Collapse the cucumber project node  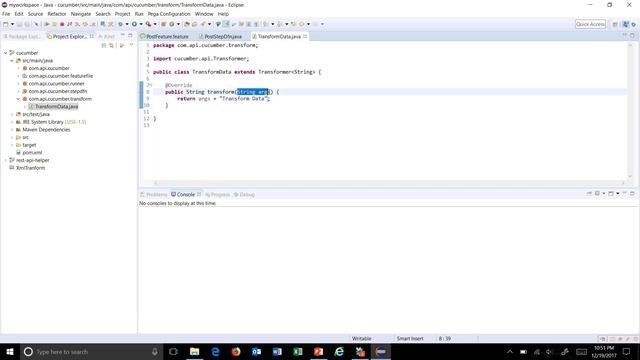click(5, 53)
